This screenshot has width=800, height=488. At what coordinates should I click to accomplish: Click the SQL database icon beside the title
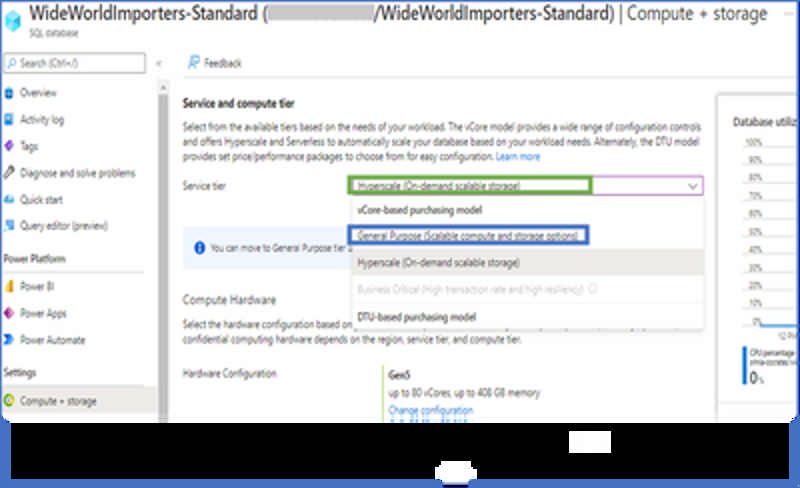click(12, 20)
